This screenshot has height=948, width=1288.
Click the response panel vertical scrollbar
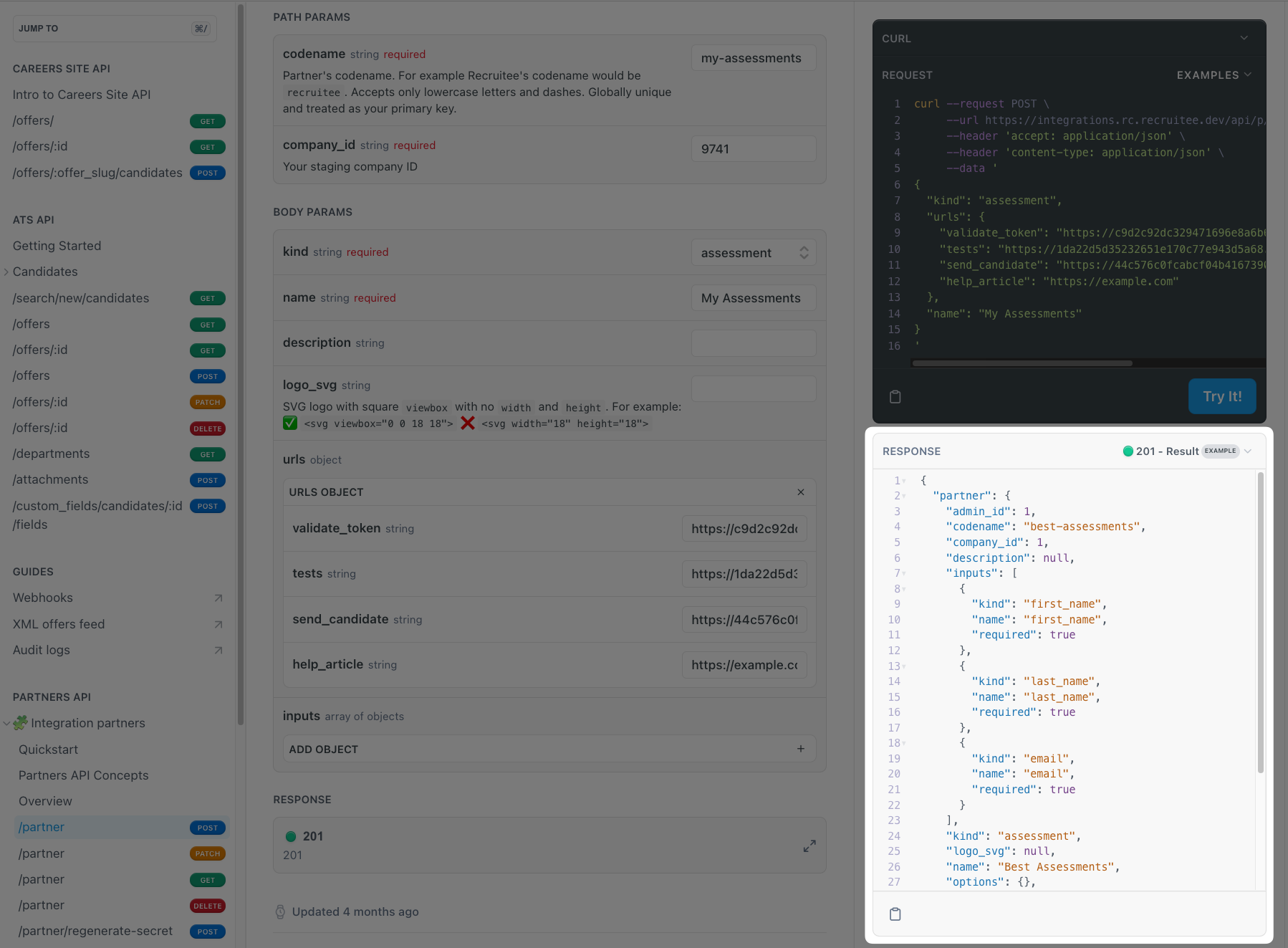click(x=1260, y=623)
